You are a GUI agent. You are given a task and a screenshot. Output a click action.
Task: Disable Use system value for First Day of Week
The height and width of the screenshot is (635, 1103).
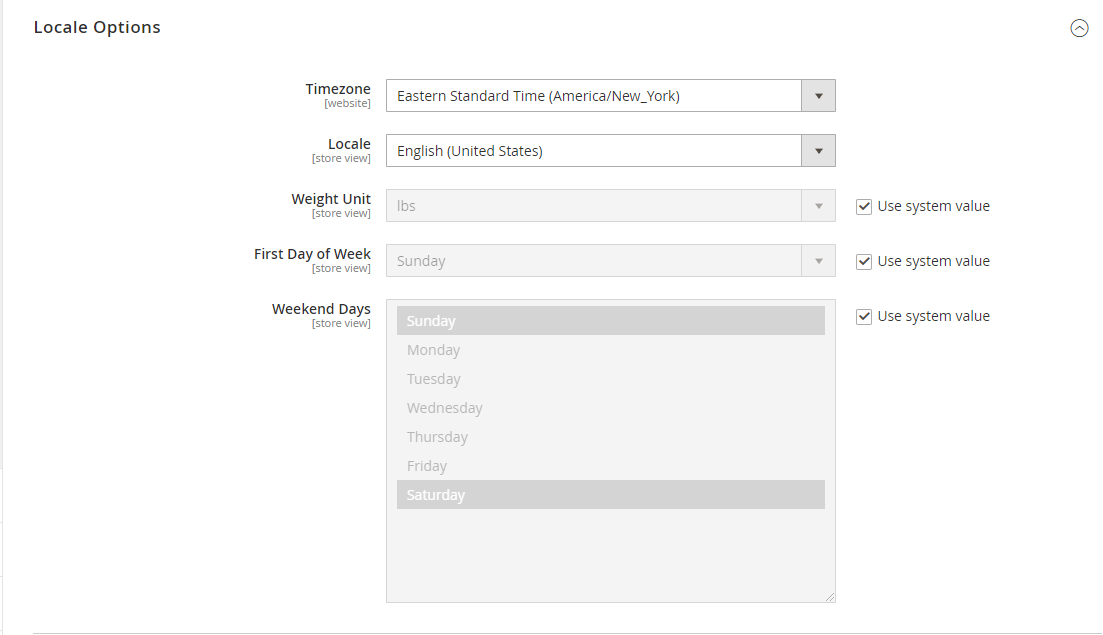pos(863,261)
